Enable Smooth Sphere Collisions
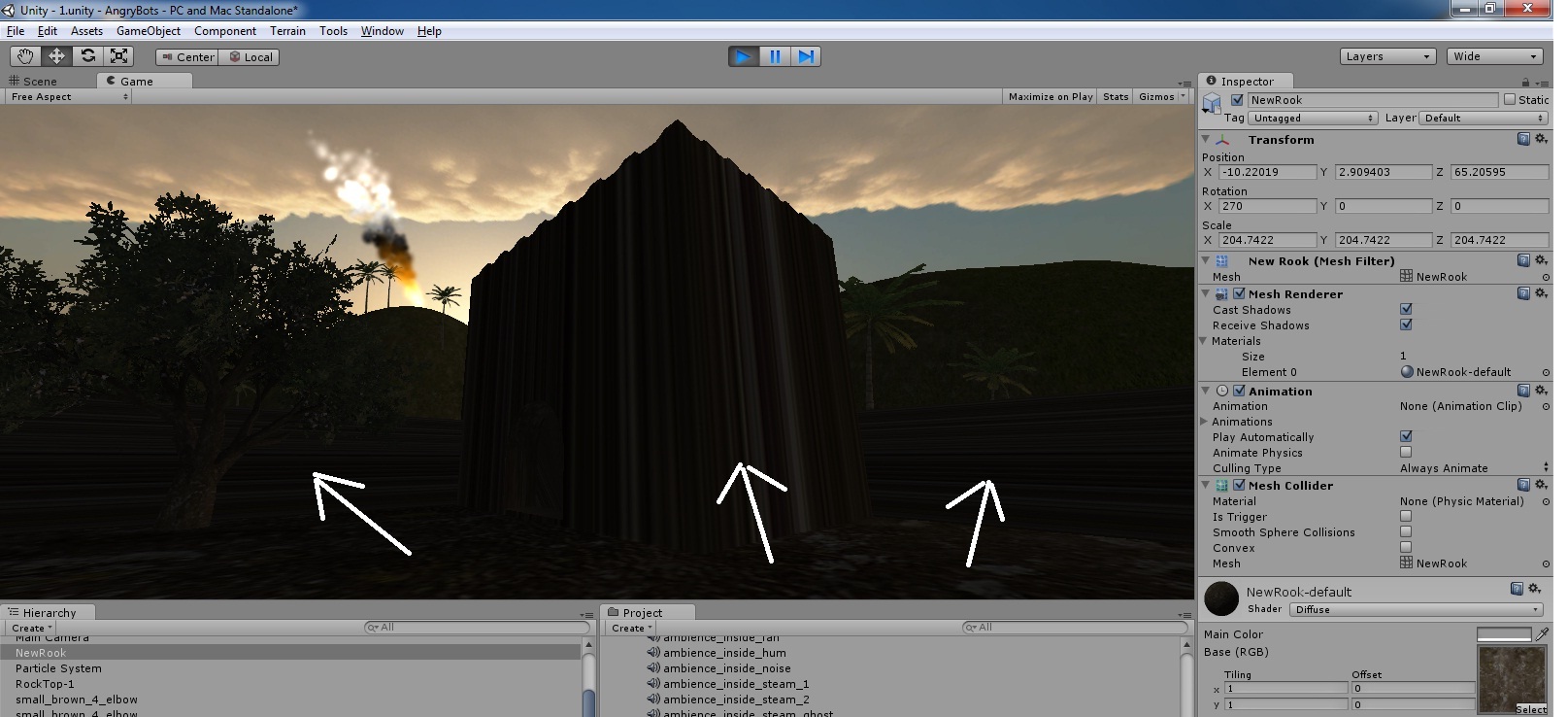1568x717 pixels. 1406,531
